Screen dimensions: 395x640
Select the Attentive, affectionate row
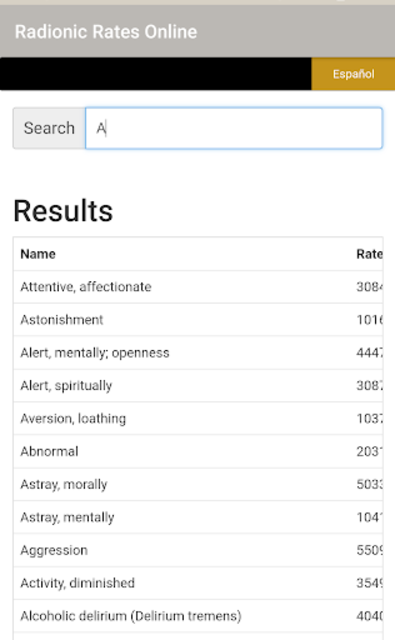[198, 287]
